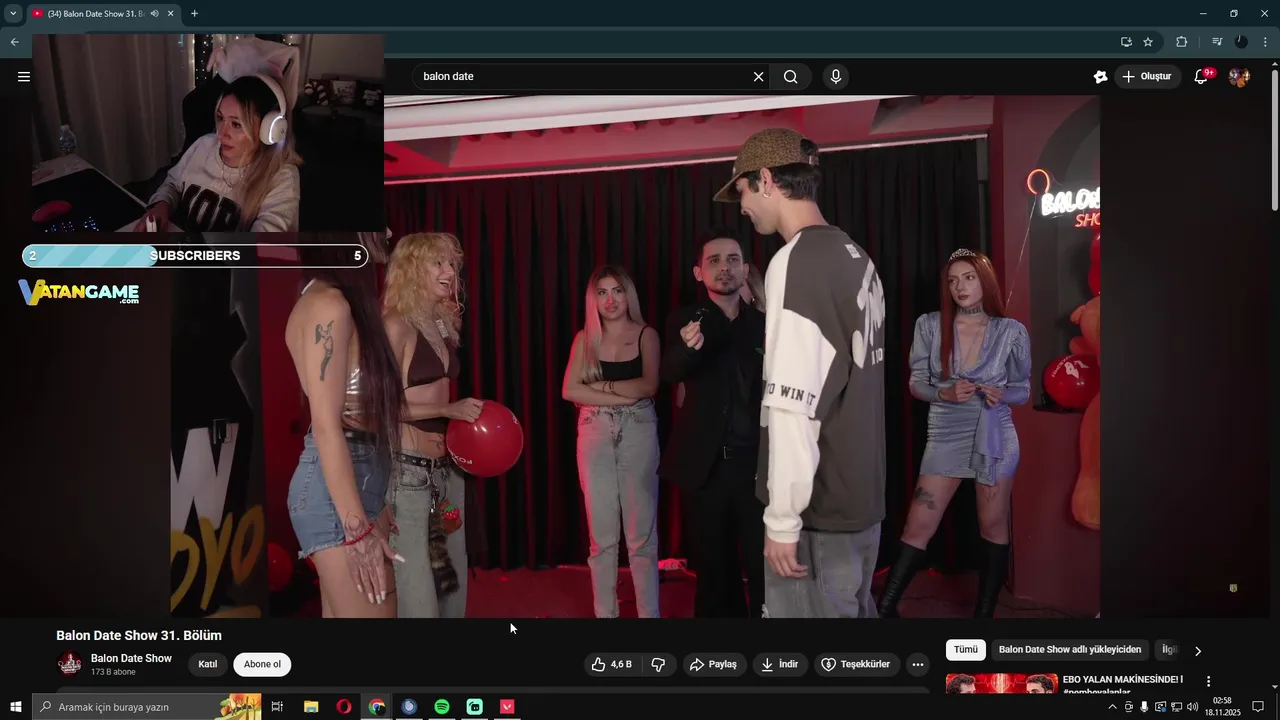Open the tab search dropdown arrow
The image size is (1280, 720).
point(13,14)
